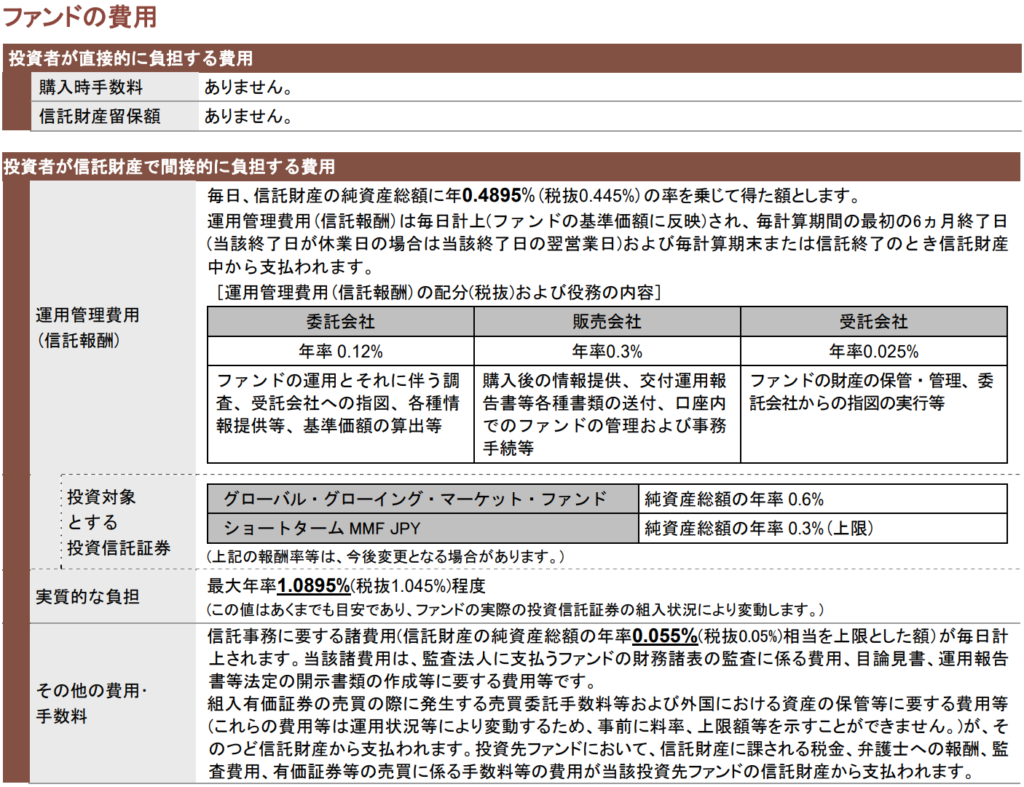Viewport: 1024px width, 787px height.
Task: Click the 実質的な負担 row label
Action: pyautogui.click(x=88, y=597)
